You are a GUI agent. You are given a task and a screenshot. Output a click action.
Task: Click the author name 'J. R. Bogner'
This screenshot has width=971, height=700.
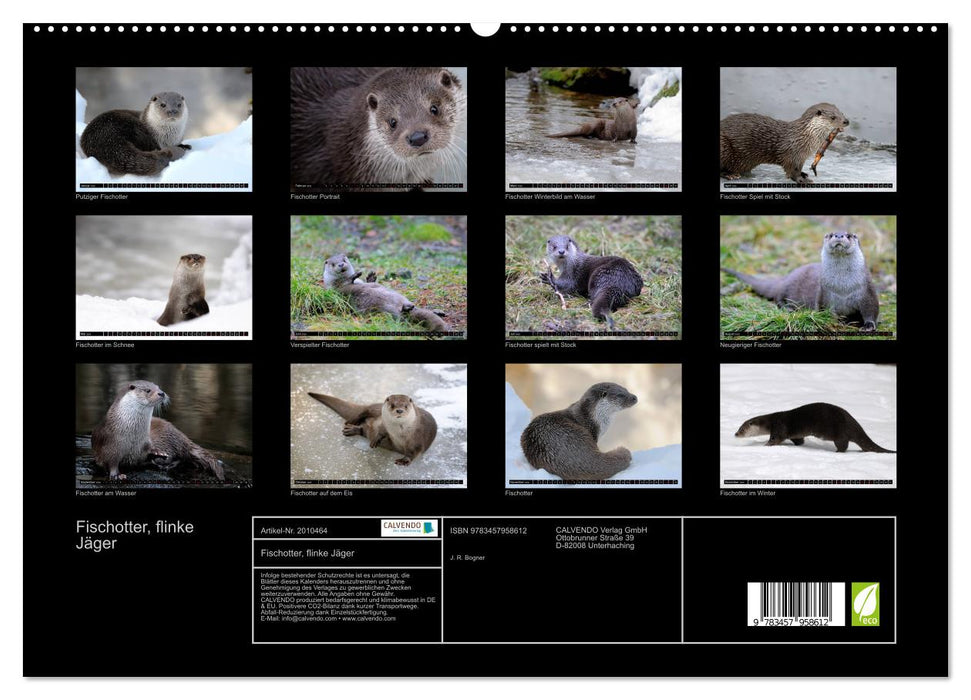pyautogui.click(x=468, y=559)
